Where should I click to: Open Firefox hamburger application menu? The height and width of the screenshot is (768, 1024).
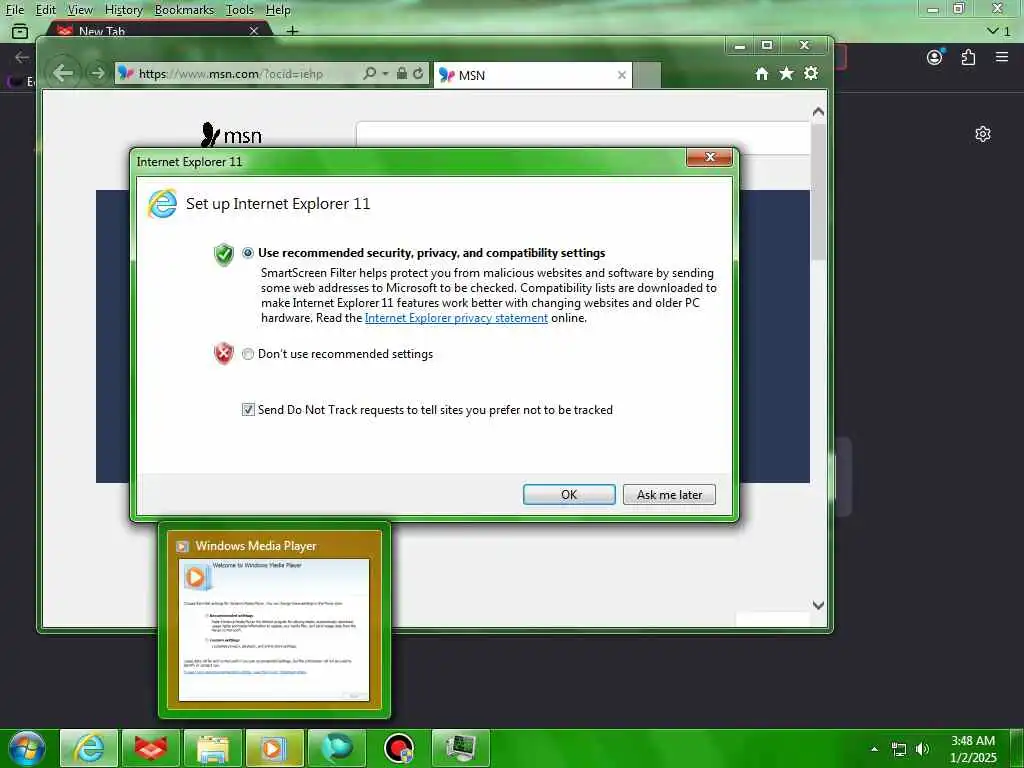point(1002,57)
